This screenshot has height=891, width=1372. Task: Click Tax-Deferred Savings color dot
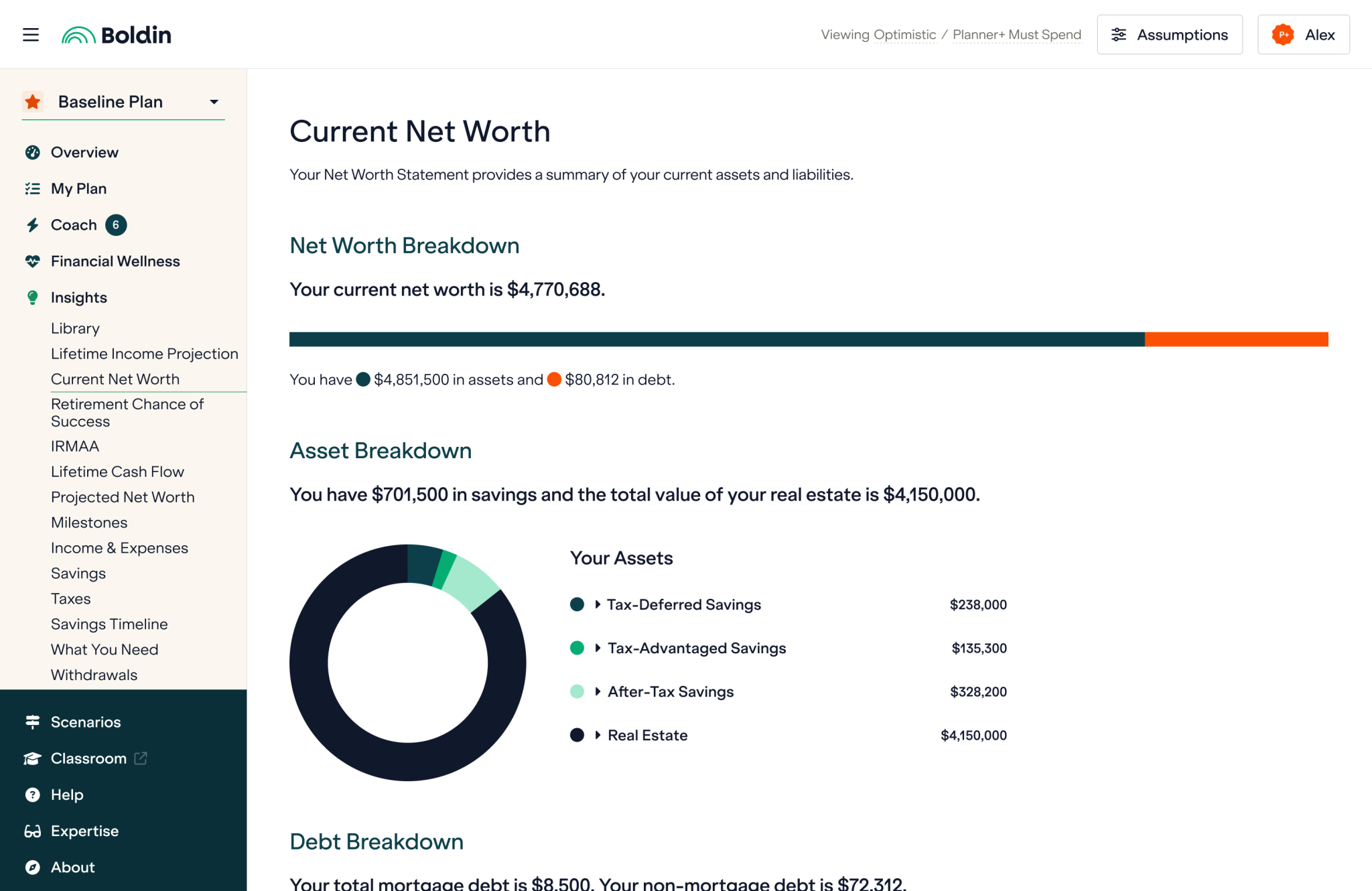[577, 605]
